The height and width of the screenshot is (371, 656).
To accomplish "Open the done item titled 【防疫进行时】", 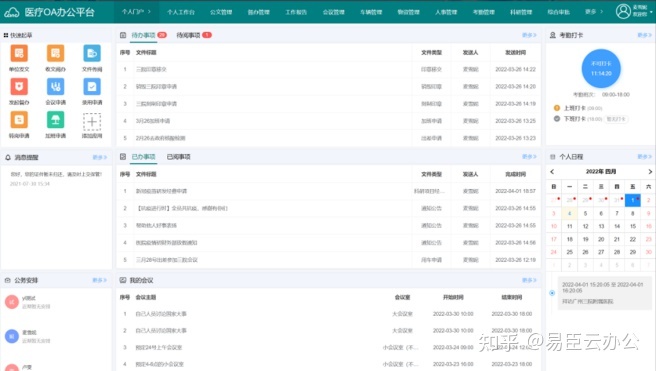I will 328,208.
